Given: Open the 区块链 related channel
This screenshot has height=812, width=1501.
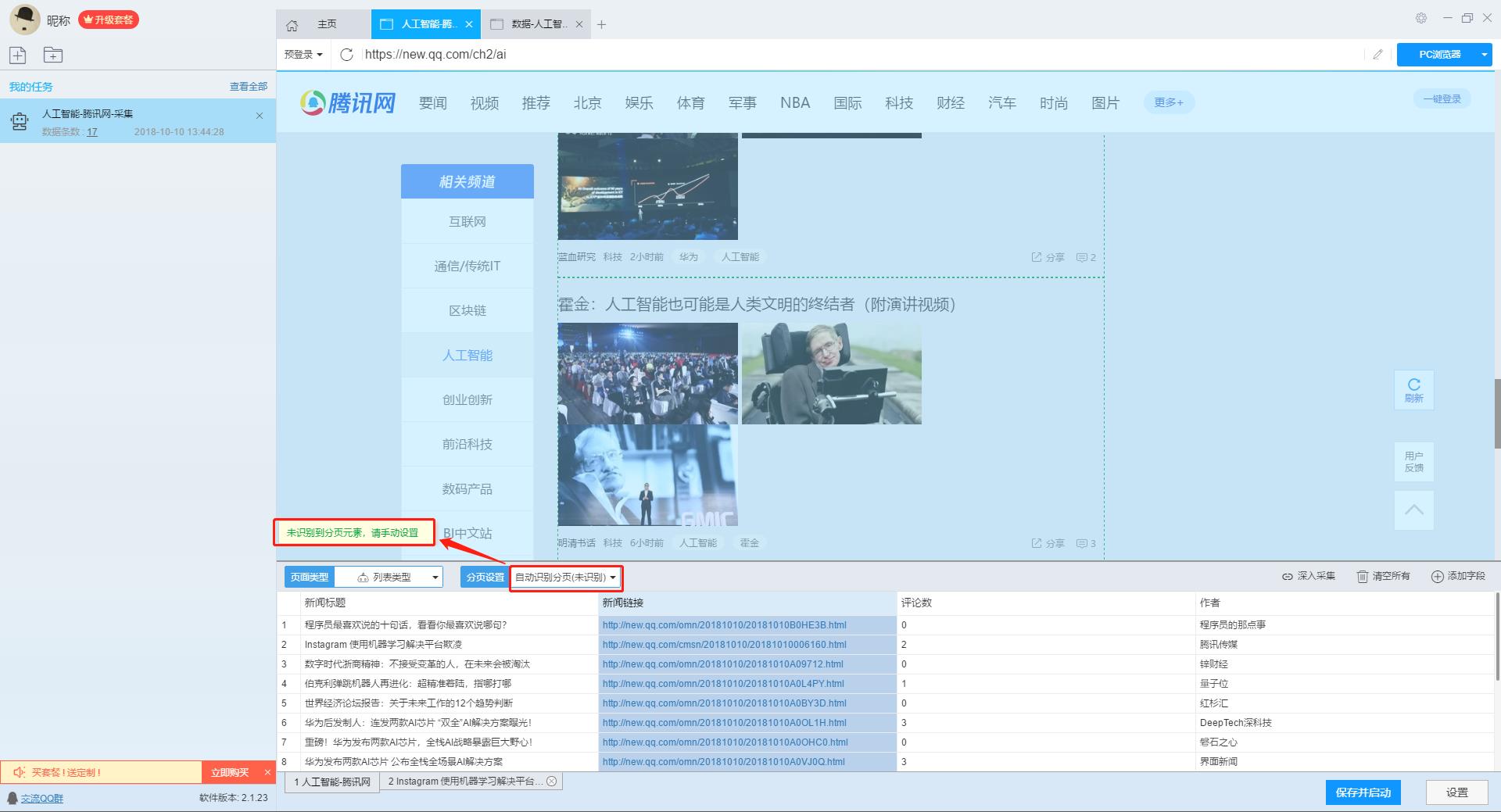Looking at the screenshot, I should click(467, 310).
